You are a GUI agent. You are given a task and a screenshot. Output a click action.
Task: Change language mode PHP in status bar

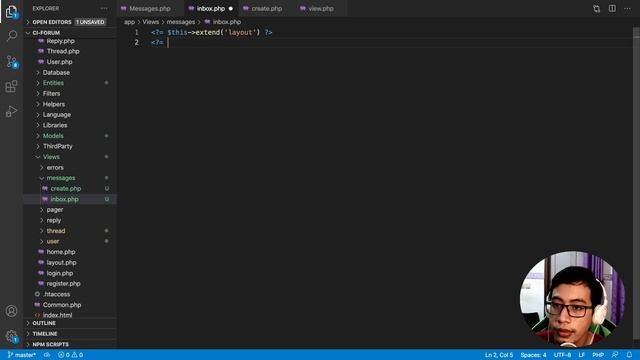[598, 355]
